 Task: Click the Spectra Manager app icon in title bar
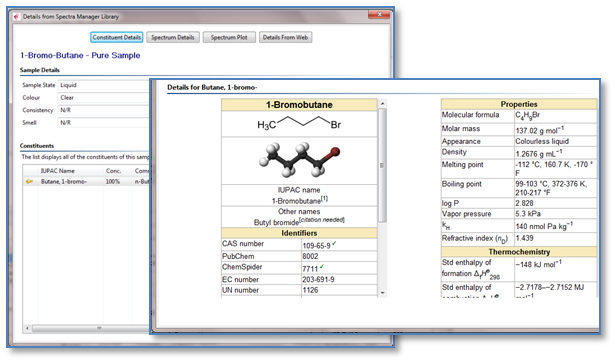pos(16,16)
